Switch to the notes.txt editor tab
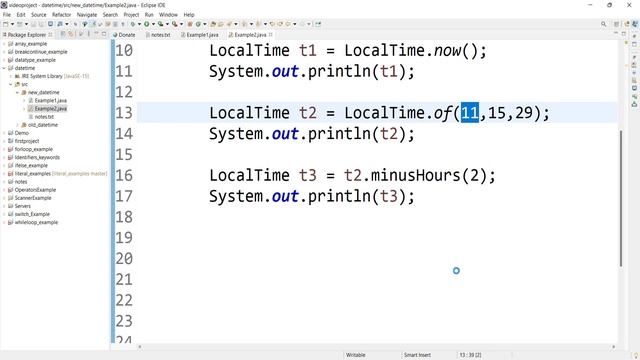This screenshot has height=360, width=640. click(x=158, y=35)
